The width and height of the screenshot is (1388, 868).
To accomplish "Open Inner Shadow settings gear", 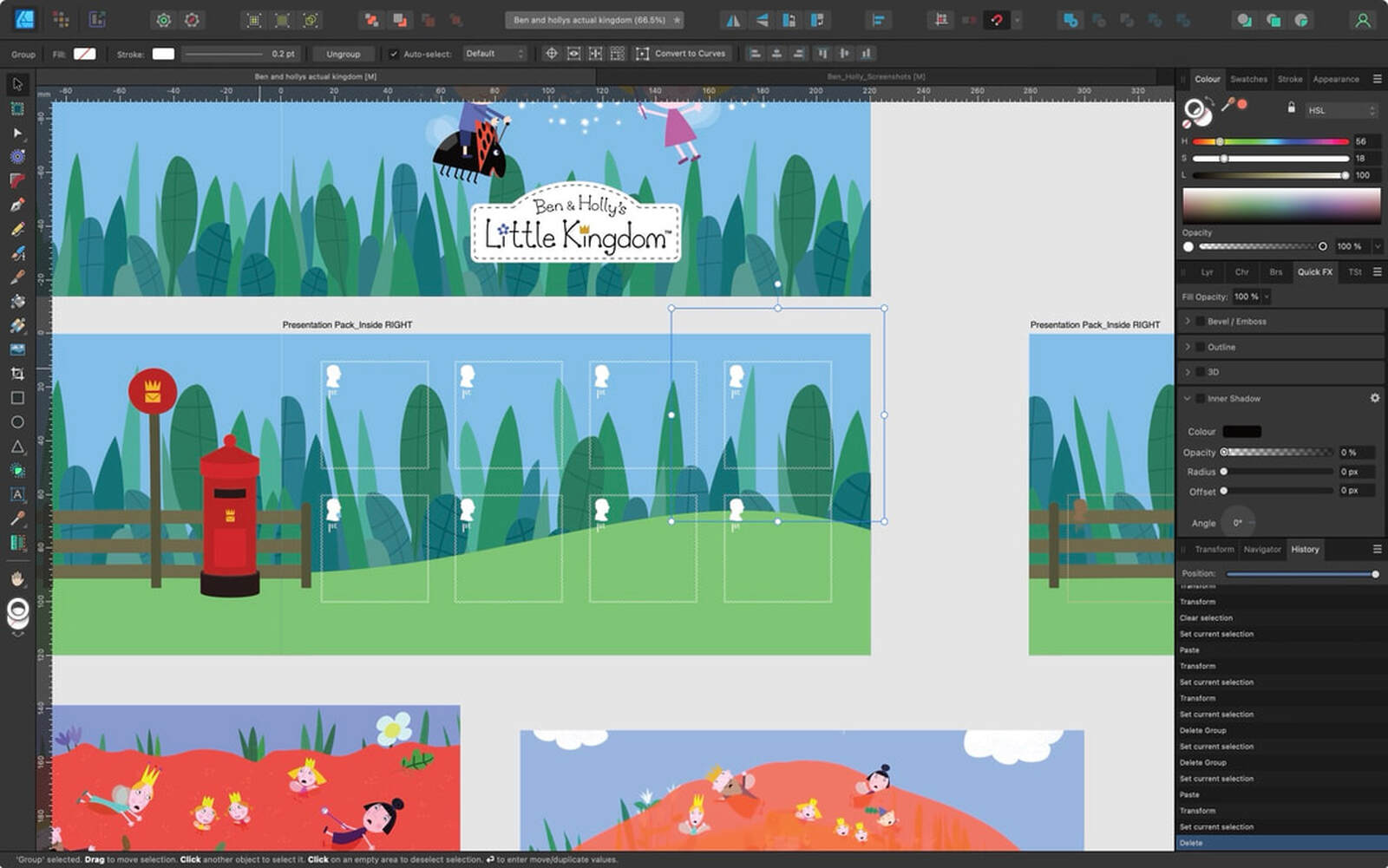I will [1375, 398].
